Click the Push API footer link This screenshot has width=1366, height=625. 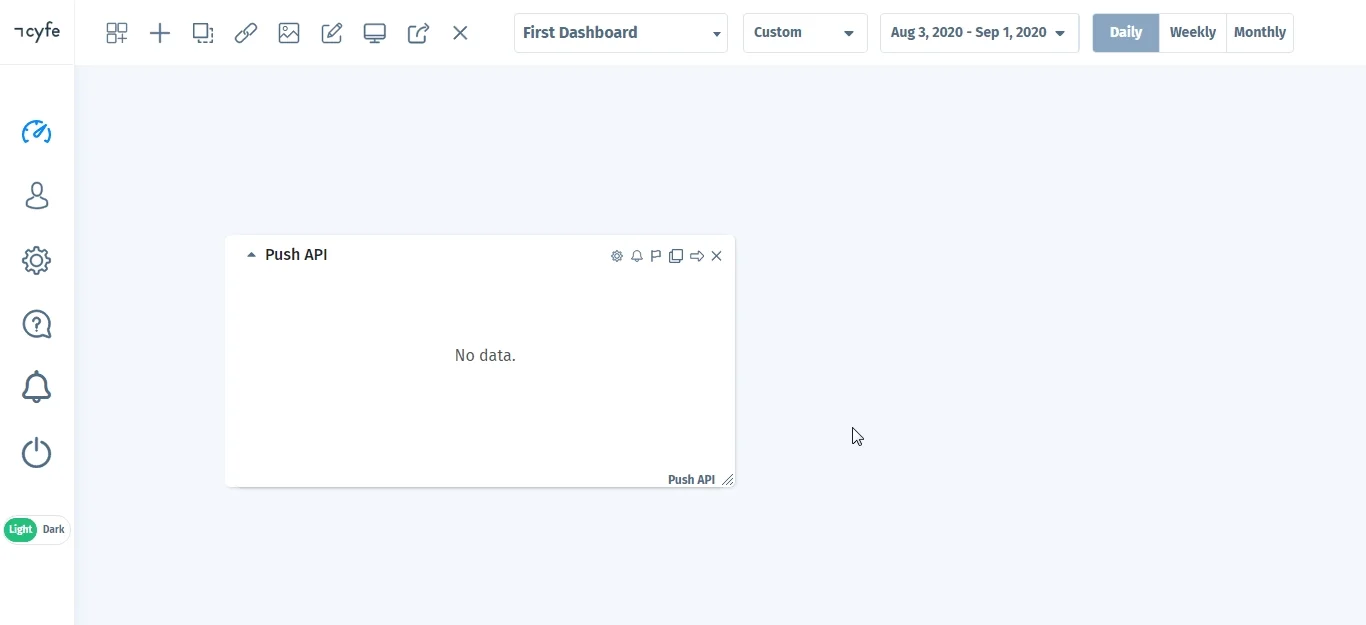tap(691, 480)
